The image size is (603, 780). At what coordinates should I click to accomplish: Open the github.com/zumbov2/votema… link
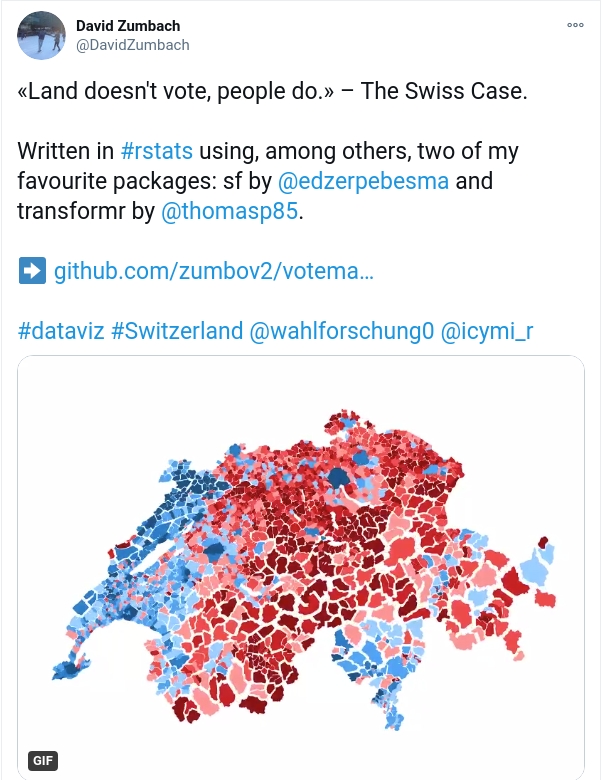pos(214,271)
